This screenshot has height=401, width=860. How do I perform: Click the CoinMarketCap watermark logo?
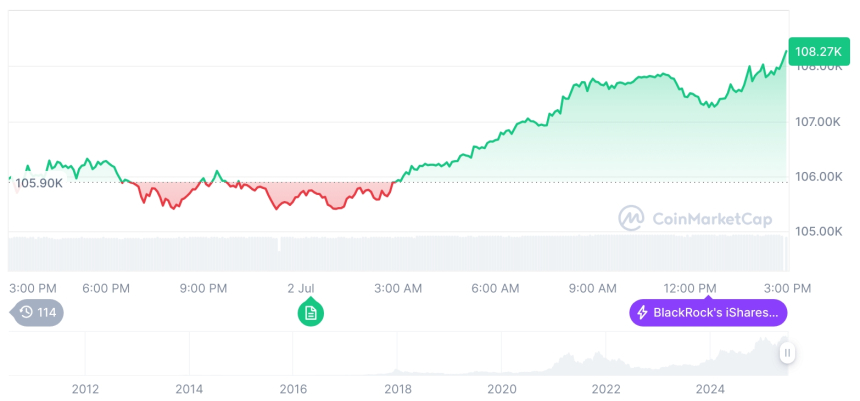click(x=696, y=218)
